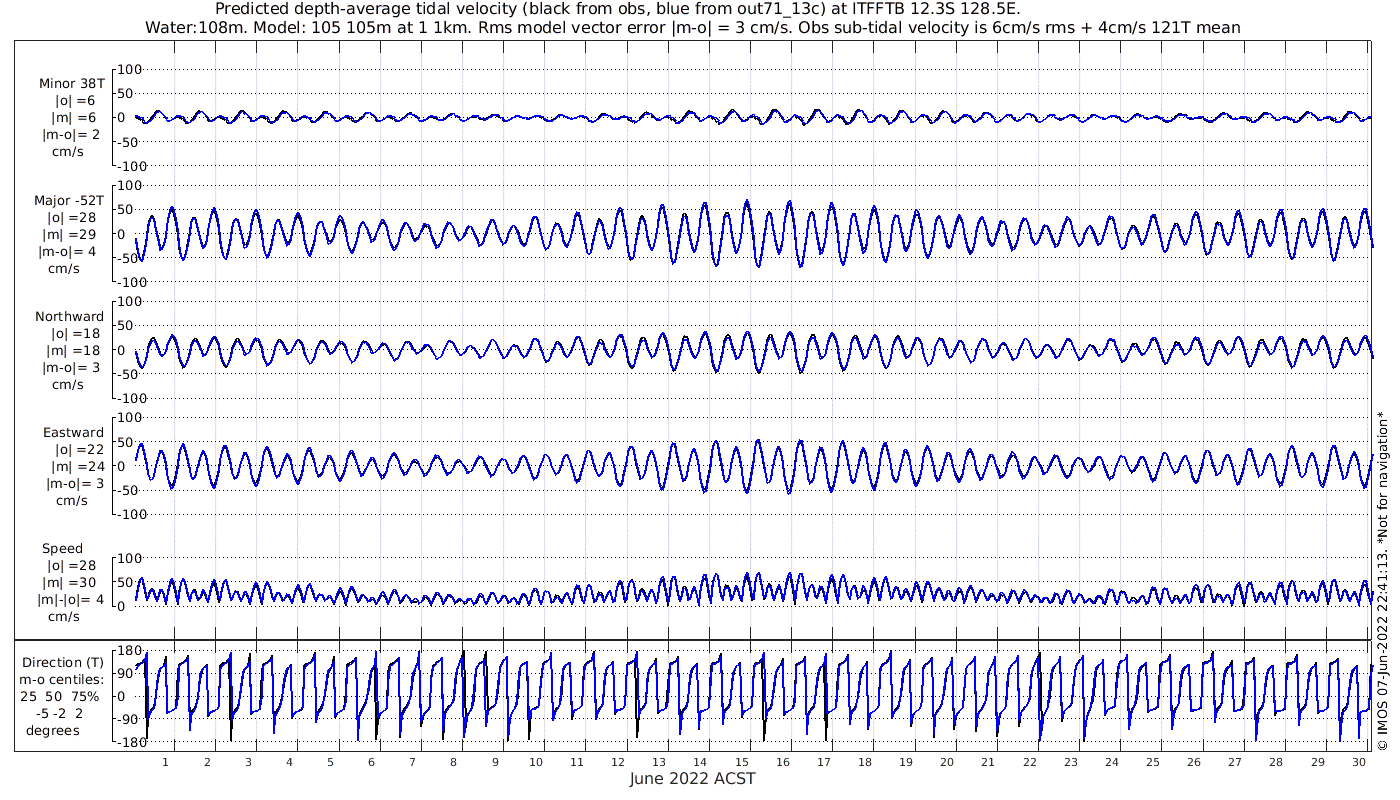Click "|m|-|o|= 4" in the Speed panel
Screen dimensions: 1400x800
click(x=70, y=600)
